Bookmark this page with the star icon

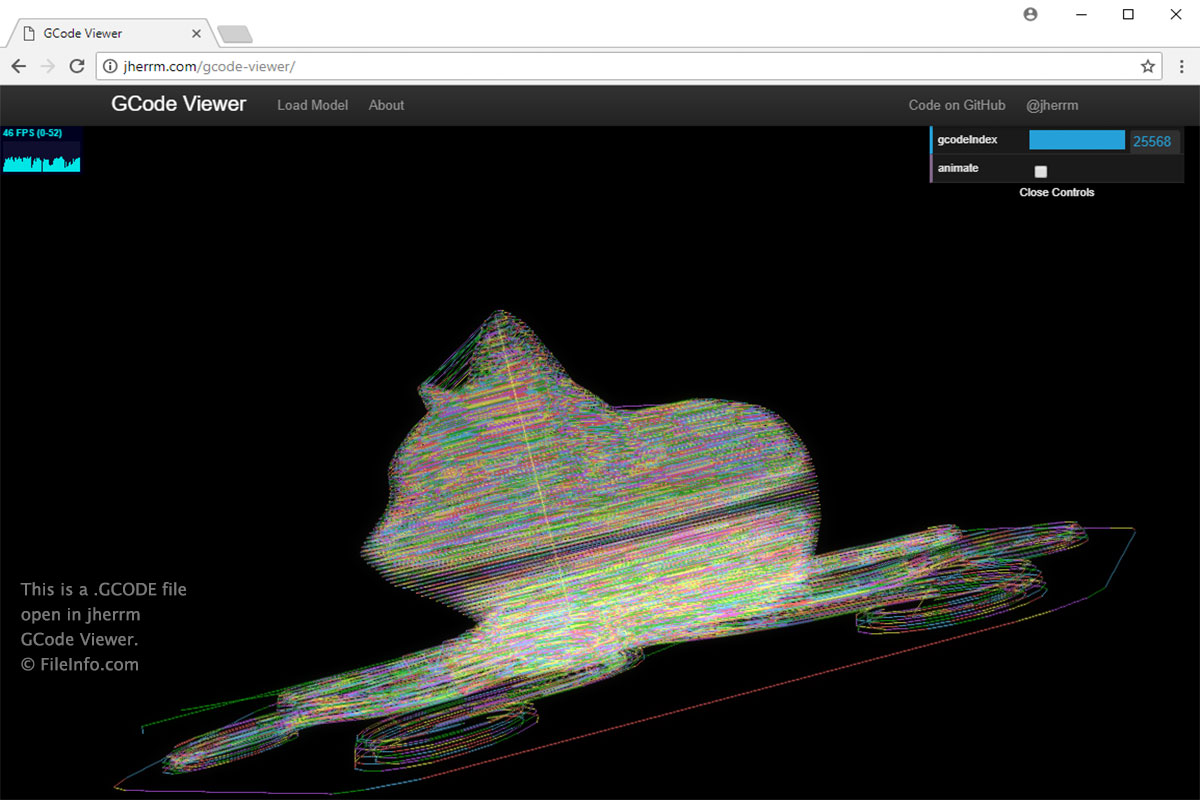[1148, 66]
